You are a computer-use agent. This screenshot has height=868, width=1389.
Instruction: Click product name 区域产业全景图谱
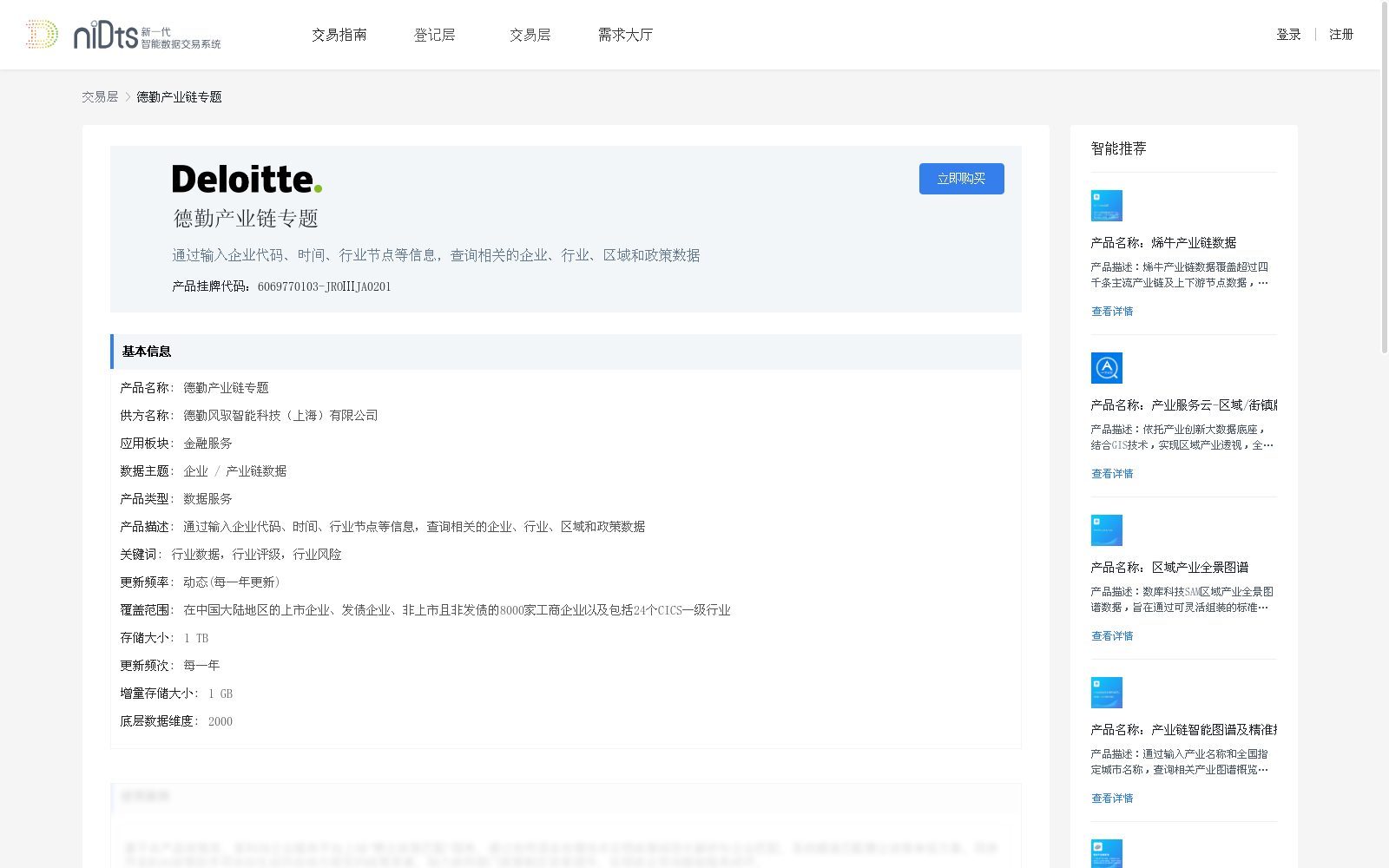(x=1200, y=568)
